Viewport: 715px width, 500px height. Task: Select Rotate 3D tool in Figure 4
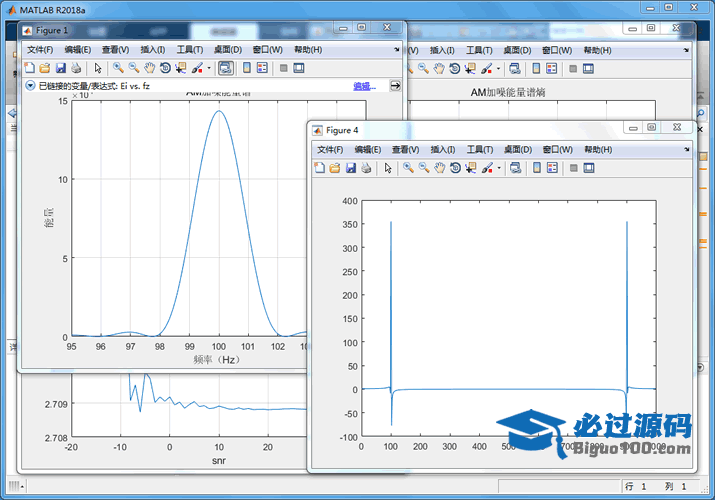click(x=454, y=167)
